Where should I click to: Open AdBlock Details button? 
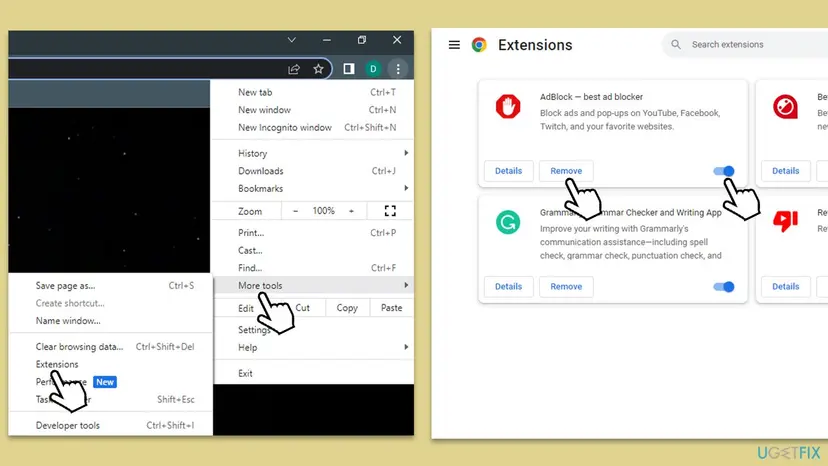pos(509,171)
